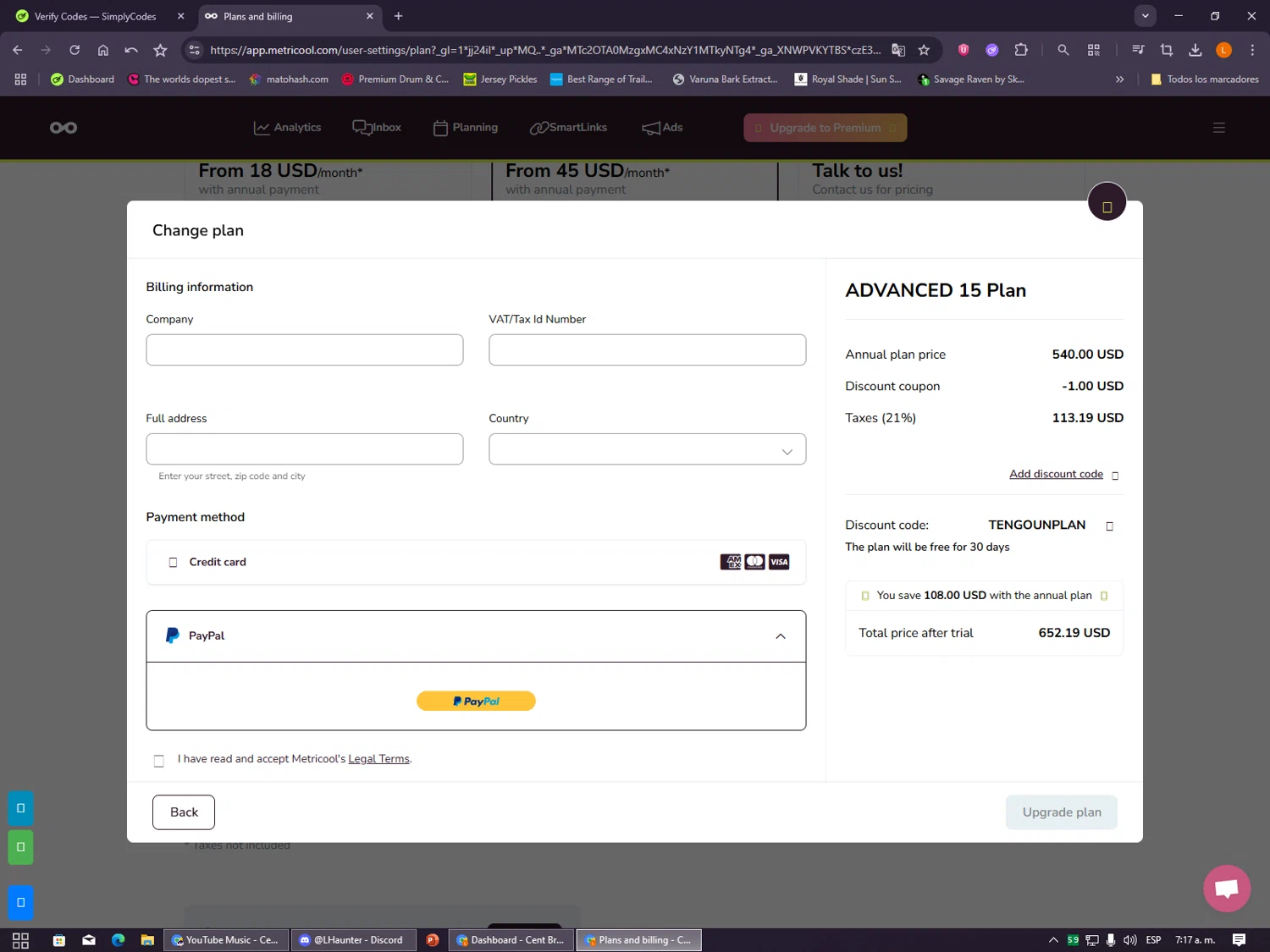This screenshot has height=952, width=1270.
Task: Open the matohash.com bookmark
Action: [289, 80]
